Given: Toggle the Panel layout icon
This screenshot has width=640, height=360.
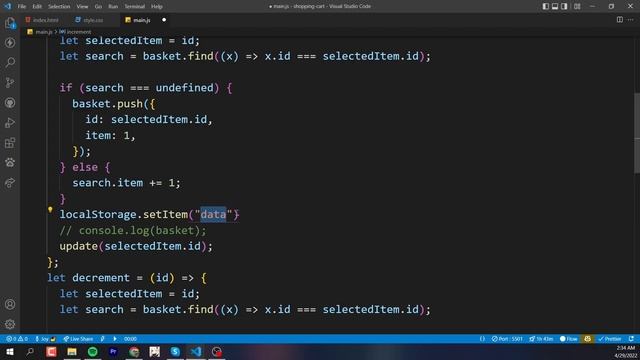Looking at the screenshot, I should pos(555,6).
